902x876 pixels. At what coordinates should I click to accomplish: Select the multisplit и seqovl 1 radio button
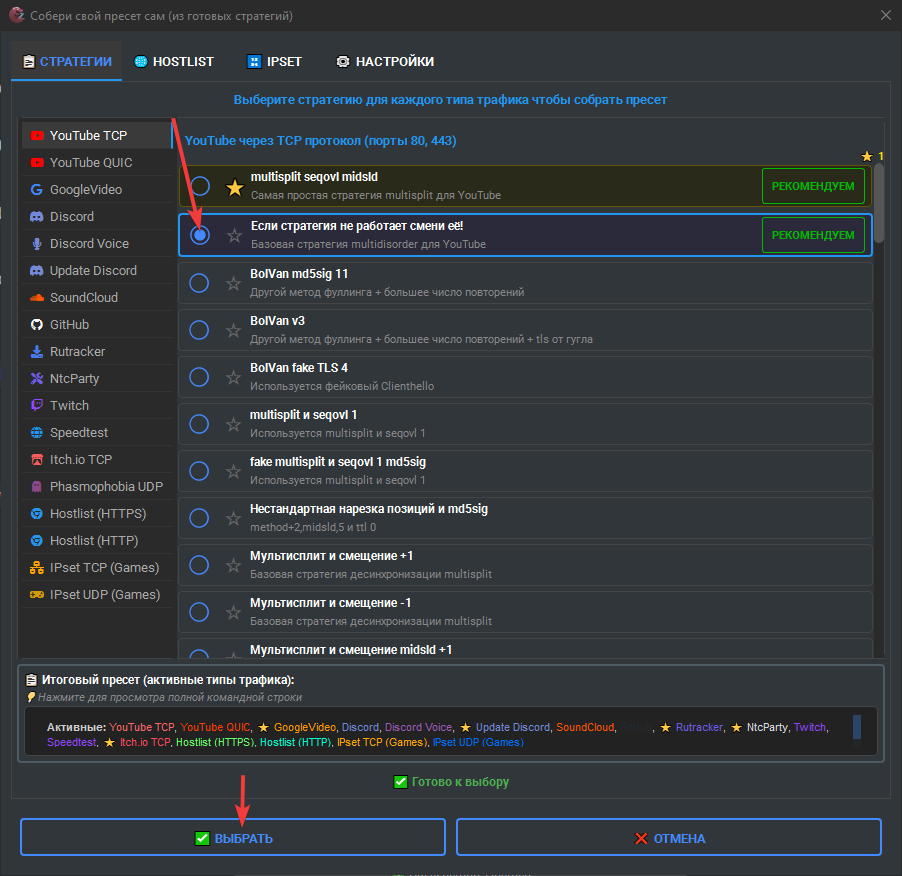(199, 424)
